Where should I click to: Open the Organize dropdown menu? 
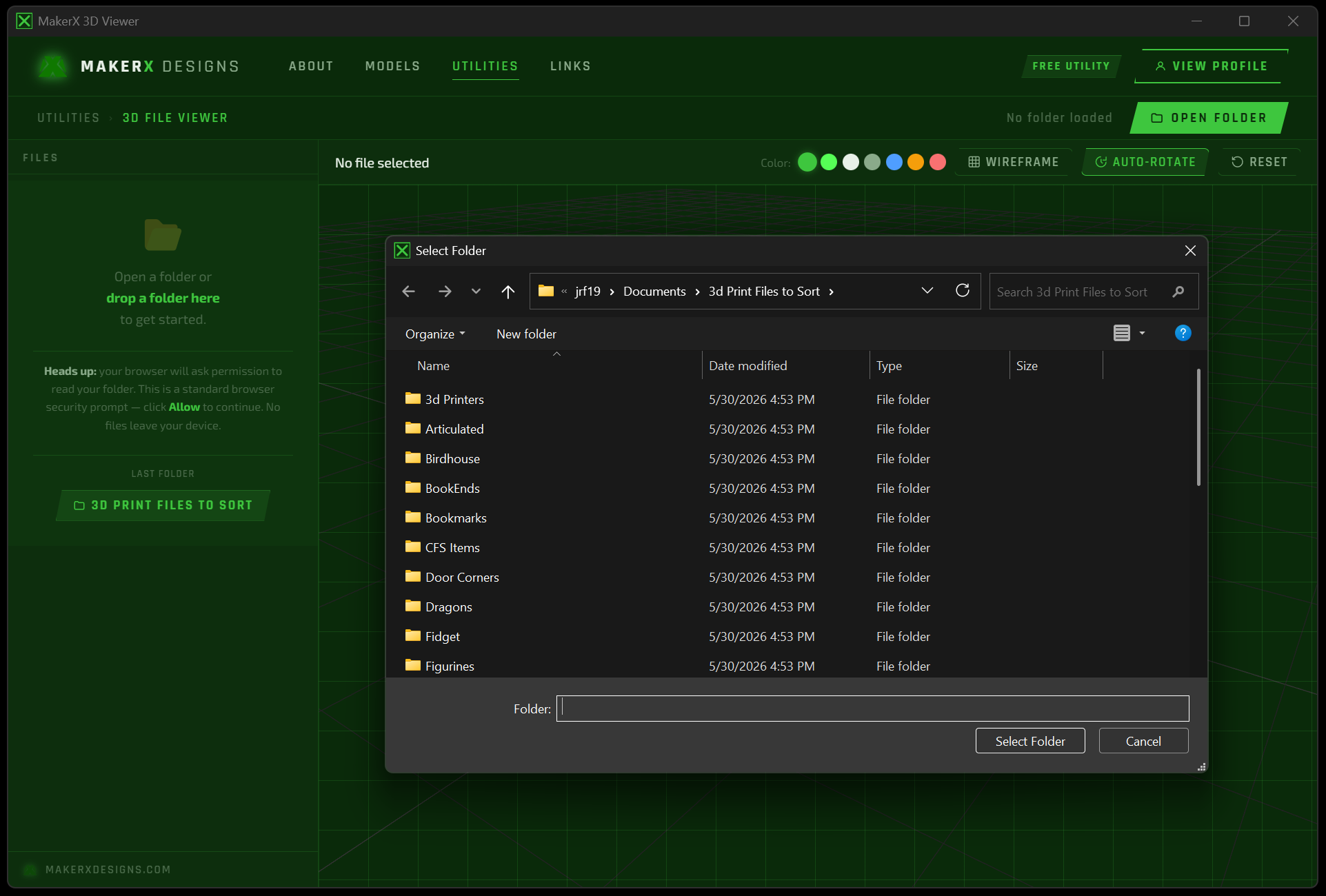tap(435, 334)
